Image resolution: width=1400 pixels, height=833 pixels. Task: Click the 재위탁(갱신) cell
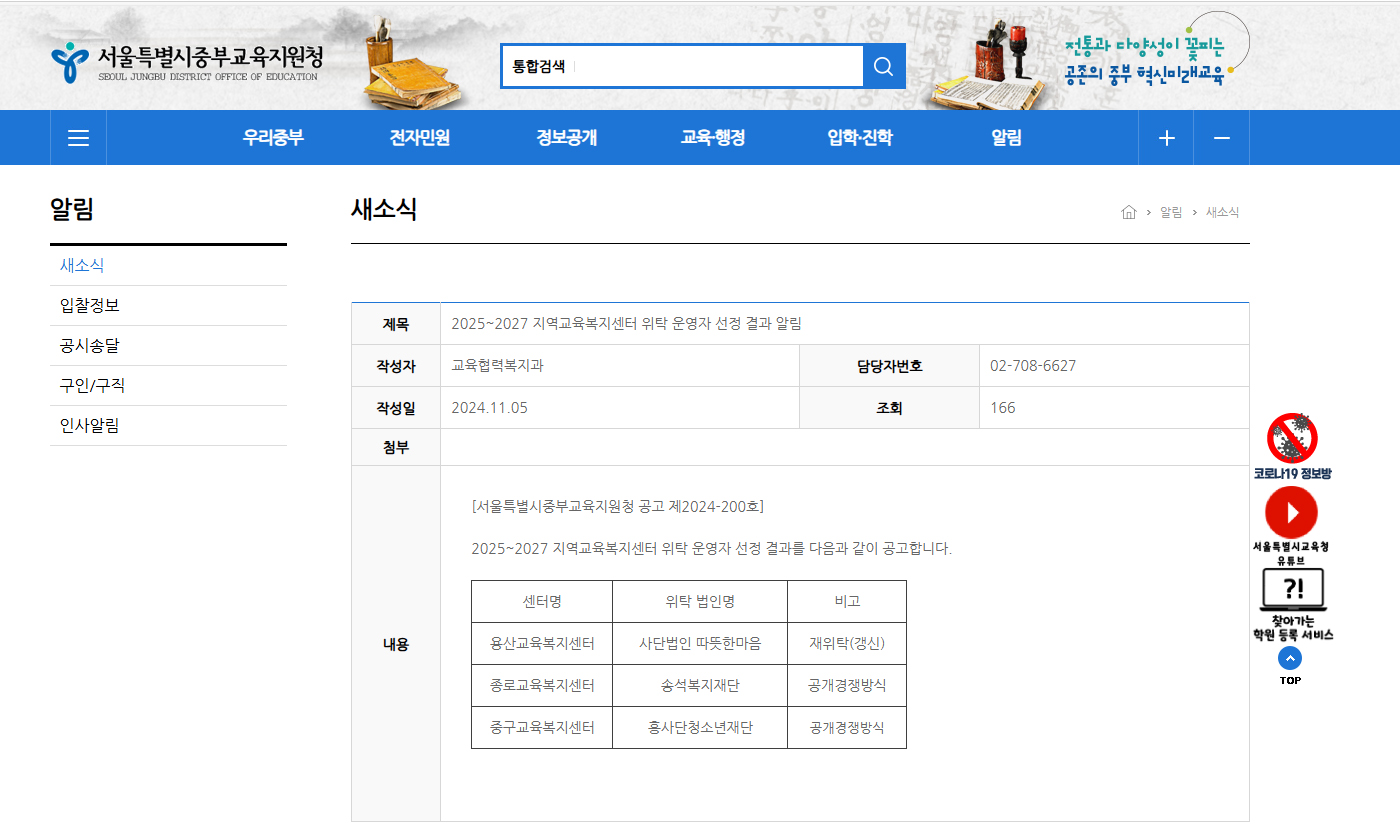click(847, 644)
